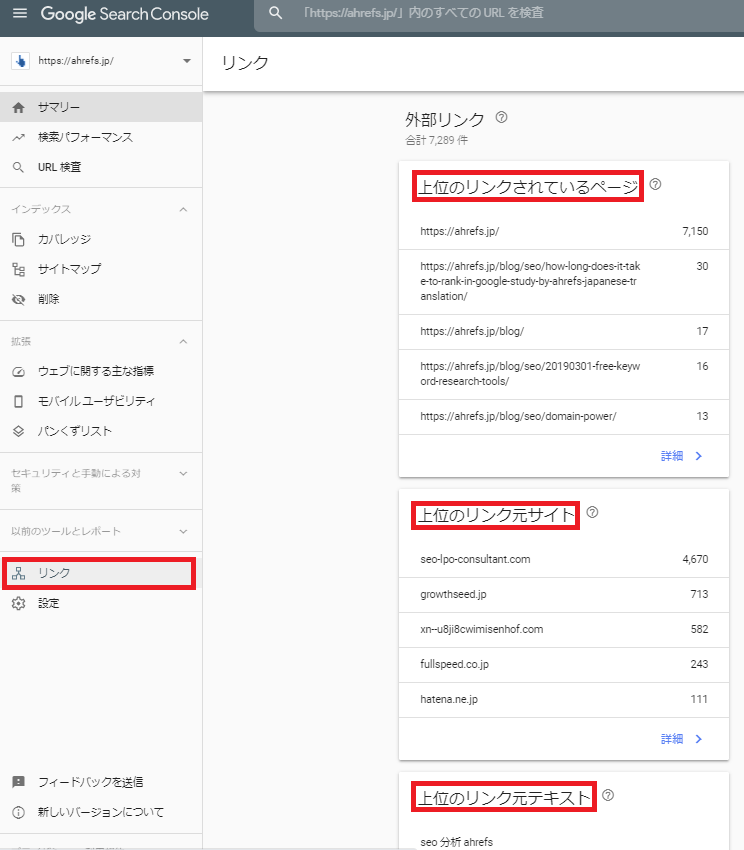Open 新しいバージョンについて info
This screenshot has width=744, height=850.
click(101, 812)
